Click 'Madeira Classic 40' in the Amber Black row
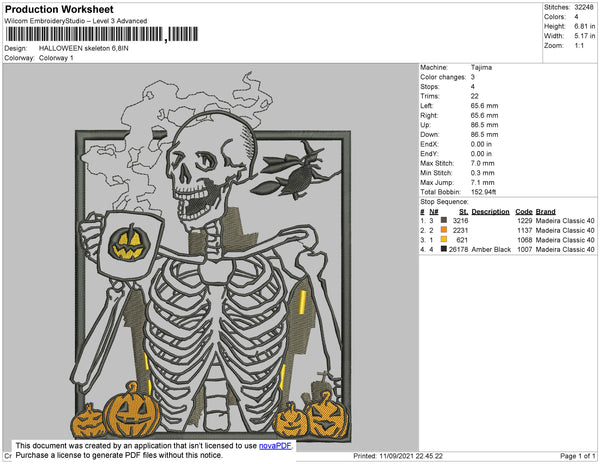This screenshot has width=600, height=464. 565,249
